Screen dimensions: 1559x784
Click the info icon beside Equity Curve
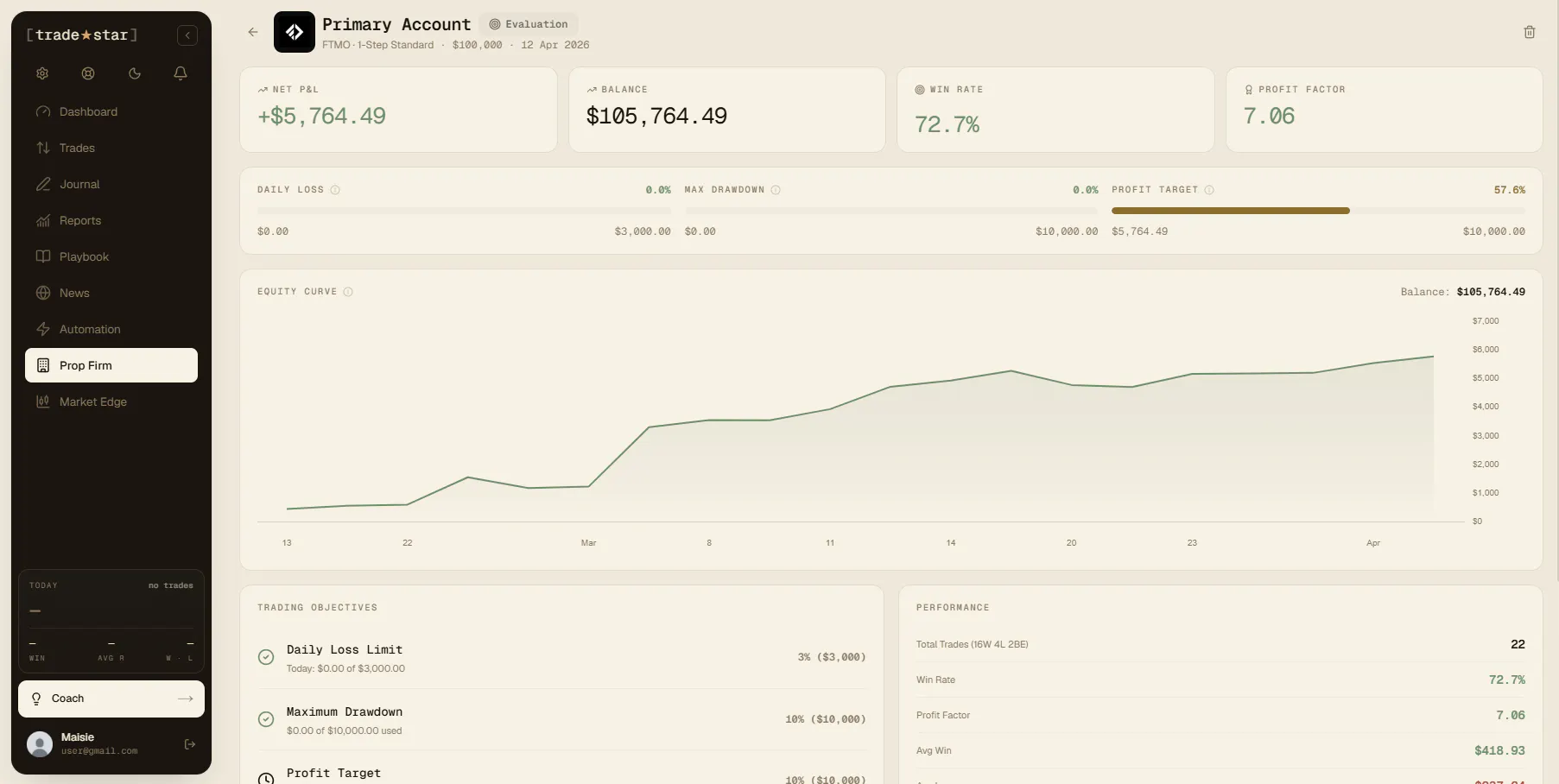pos(348,292)
